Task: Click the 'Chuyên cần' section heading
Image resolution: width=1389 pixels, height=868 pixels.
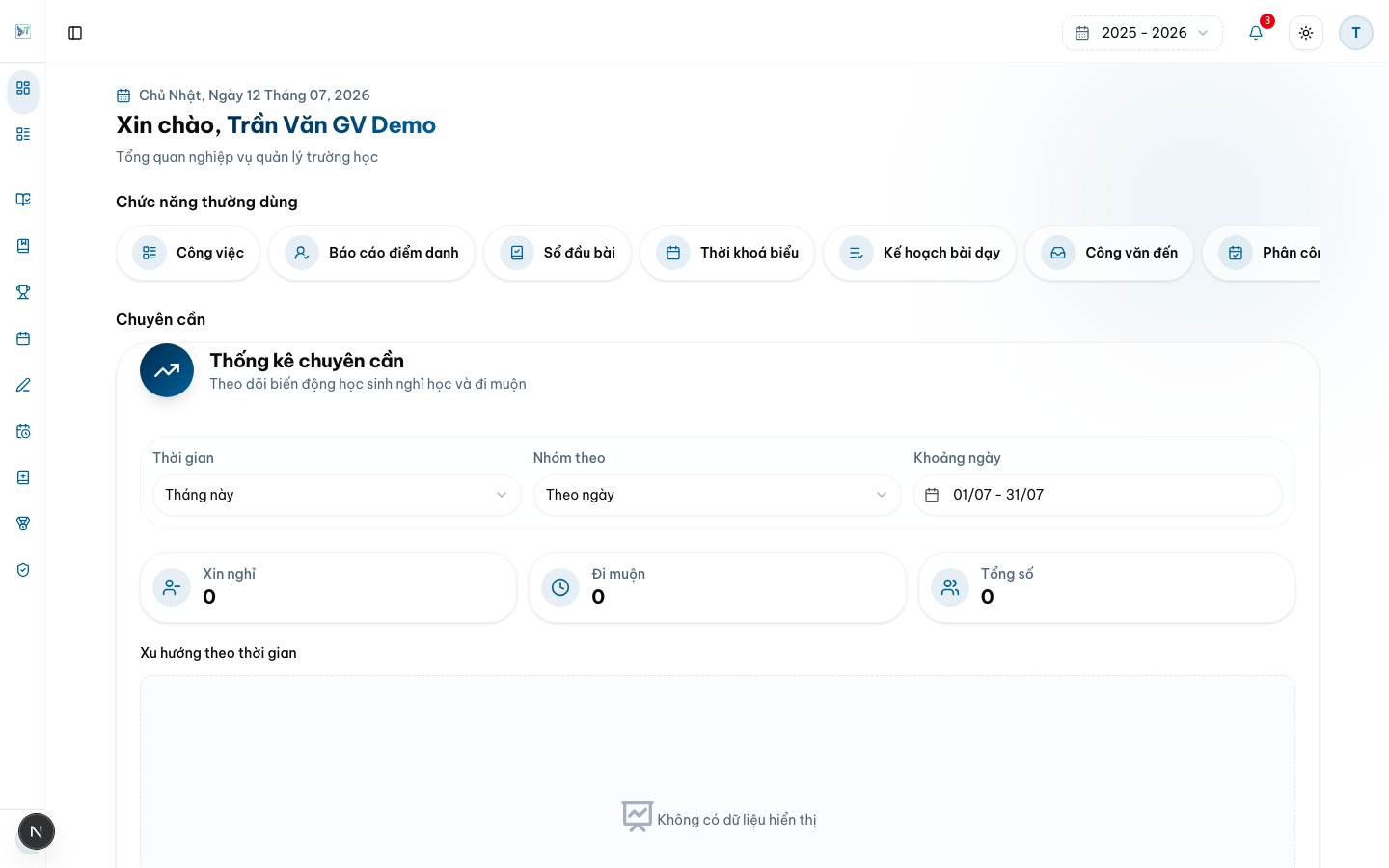Action: click(160, 319)
